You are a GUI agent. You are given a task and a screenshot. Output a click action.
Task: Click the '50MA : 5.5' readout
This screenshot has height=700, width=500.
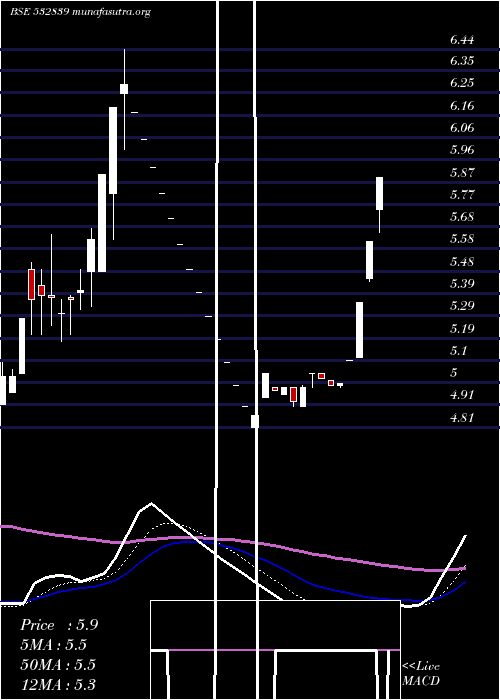58,664
